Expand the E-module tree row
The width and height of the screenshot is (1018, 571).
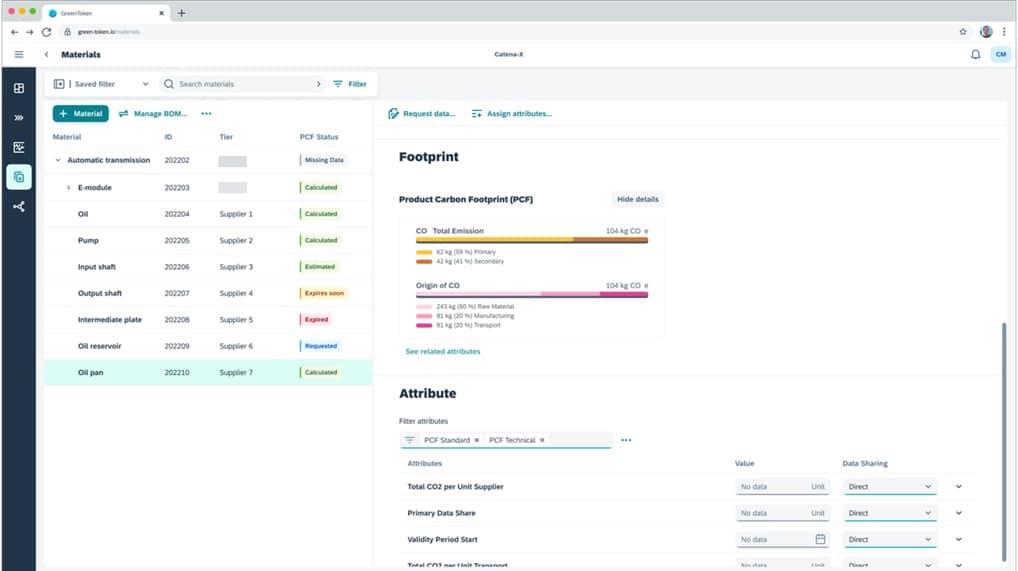(68, 187)
